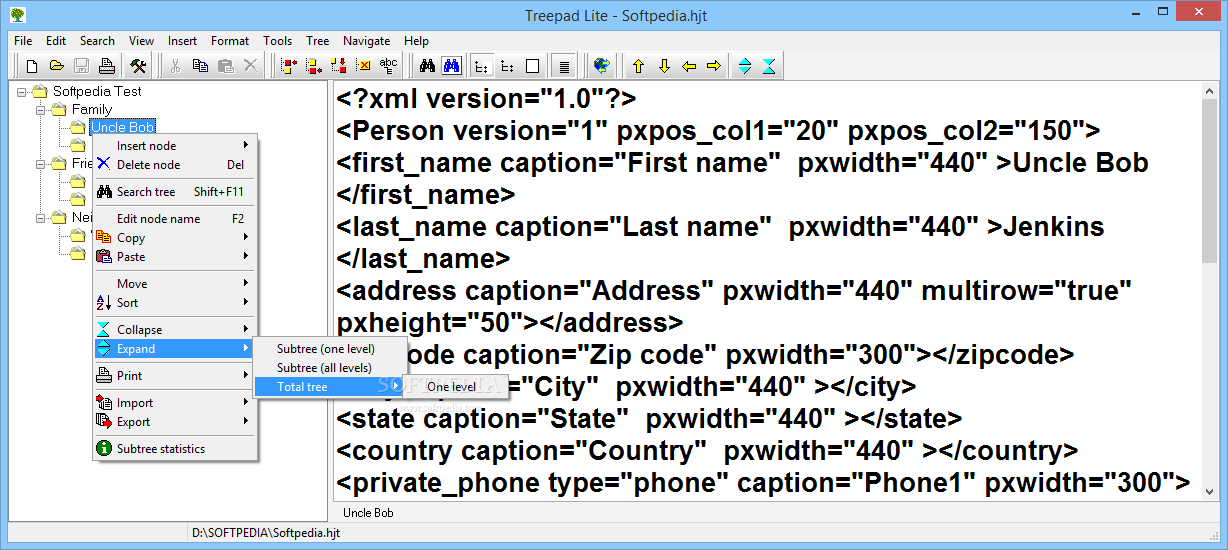Toggle the second tree view layout button

507,66
